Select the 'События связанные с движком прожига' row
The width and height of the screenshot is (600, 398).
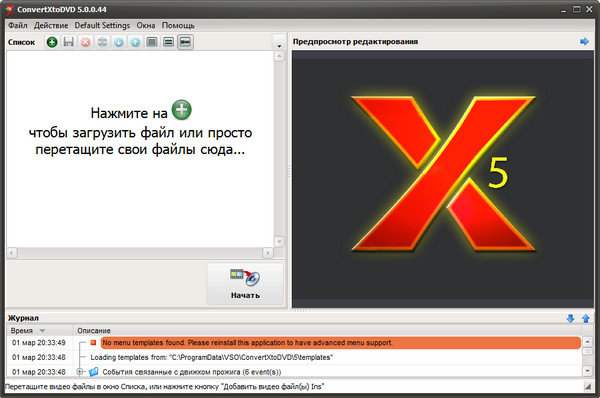pyautogui.click(x=192, y=372)
